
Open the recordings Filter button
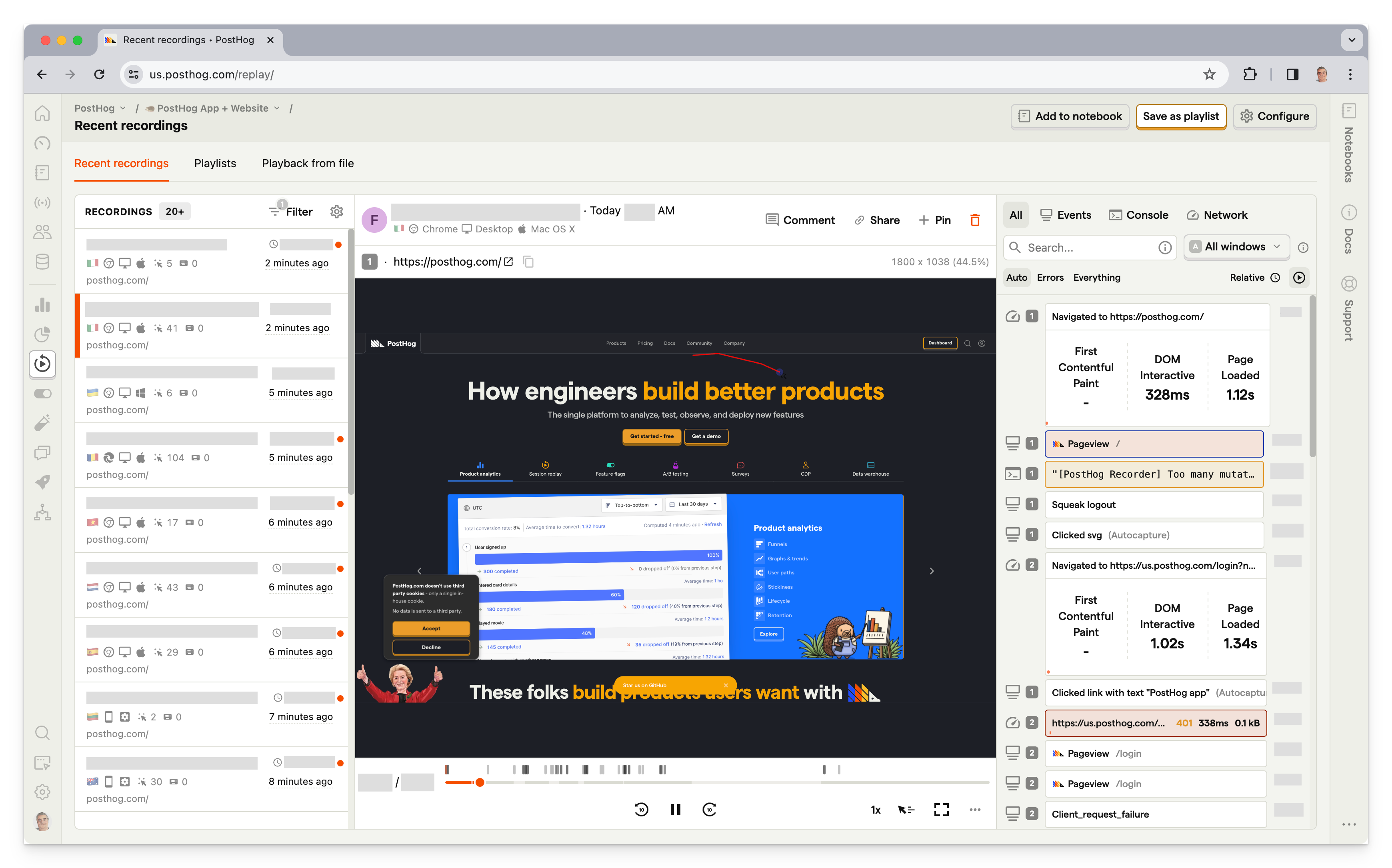coord(292,212)
